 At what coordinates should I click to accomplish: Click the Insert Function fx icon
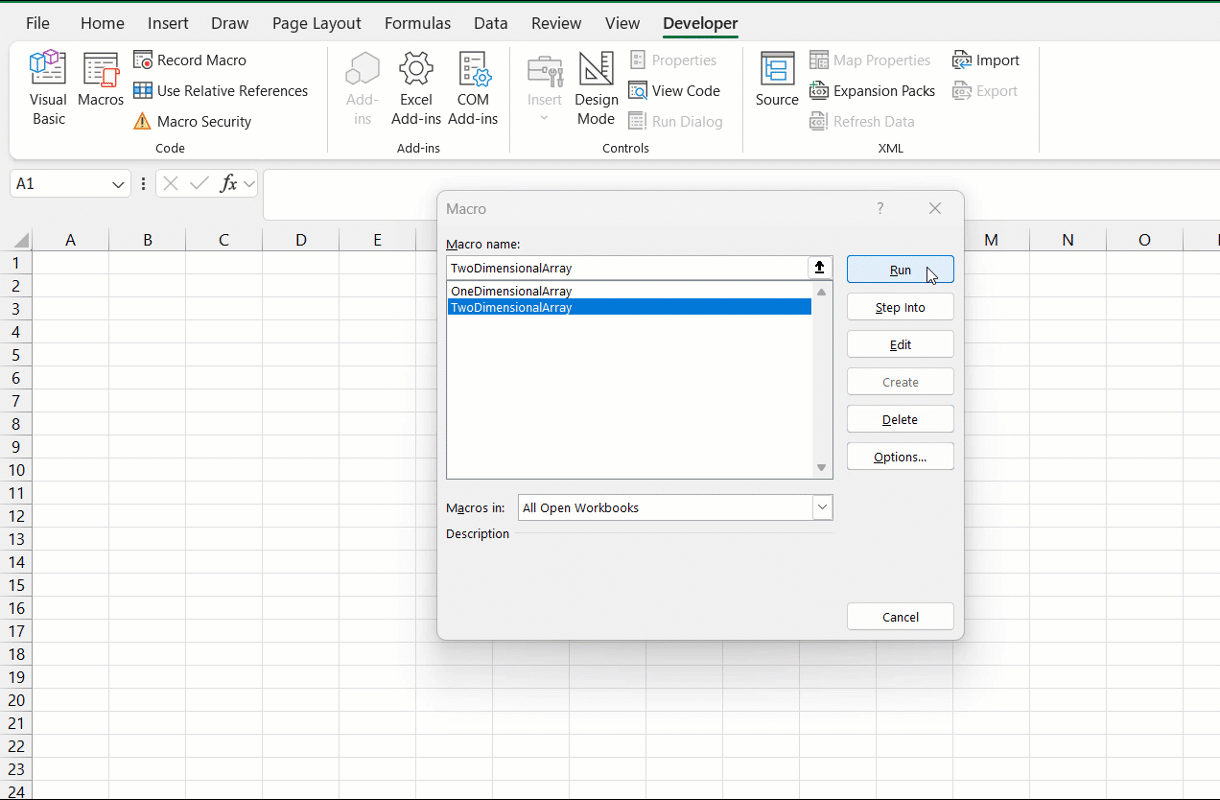229,184
